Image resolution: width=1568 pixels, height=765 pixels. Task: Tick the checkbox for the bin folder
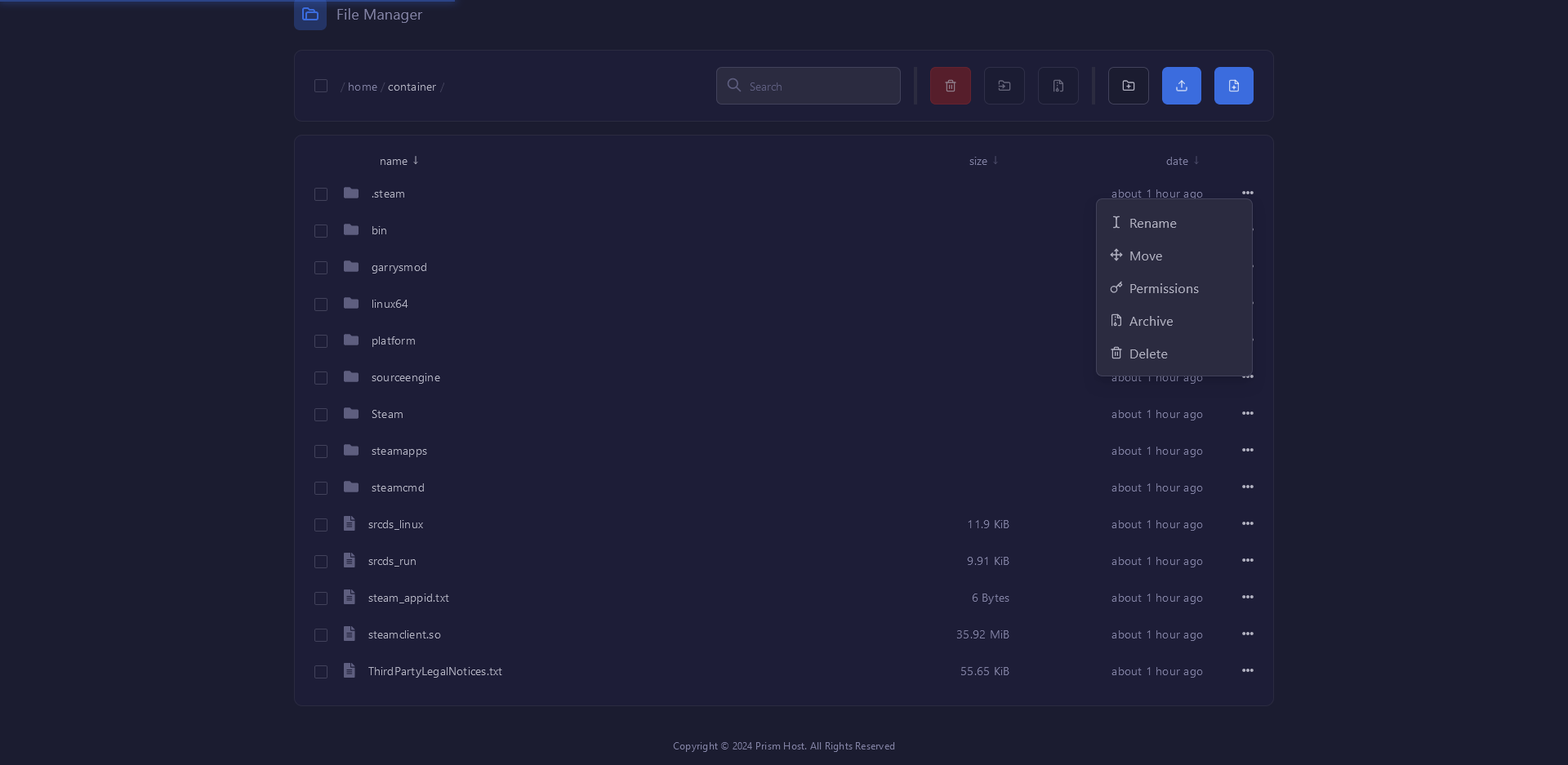click(321, 231)
